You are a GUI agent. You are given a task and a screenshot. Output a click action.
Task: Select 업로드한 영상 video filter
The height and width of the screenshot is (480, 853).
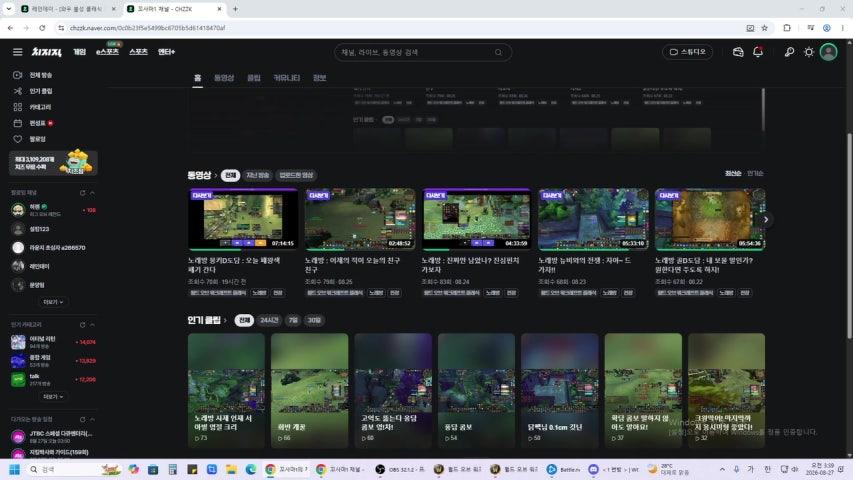point(296,175)
